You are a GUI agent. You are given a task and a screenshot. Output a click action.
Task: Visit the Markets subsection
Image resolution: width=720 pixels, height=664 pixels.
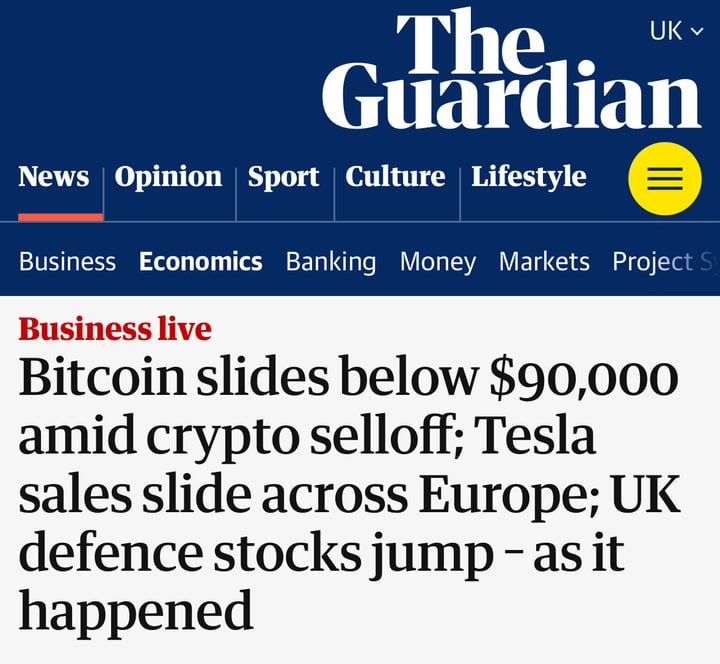coord(544,262)
